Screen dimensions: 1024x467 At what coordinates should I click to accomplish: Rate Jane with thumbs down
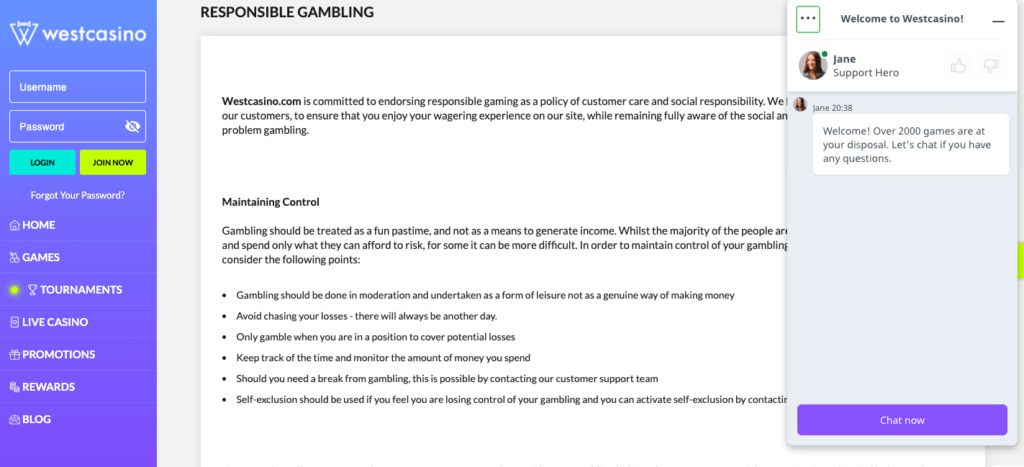[x=991, y=66]
